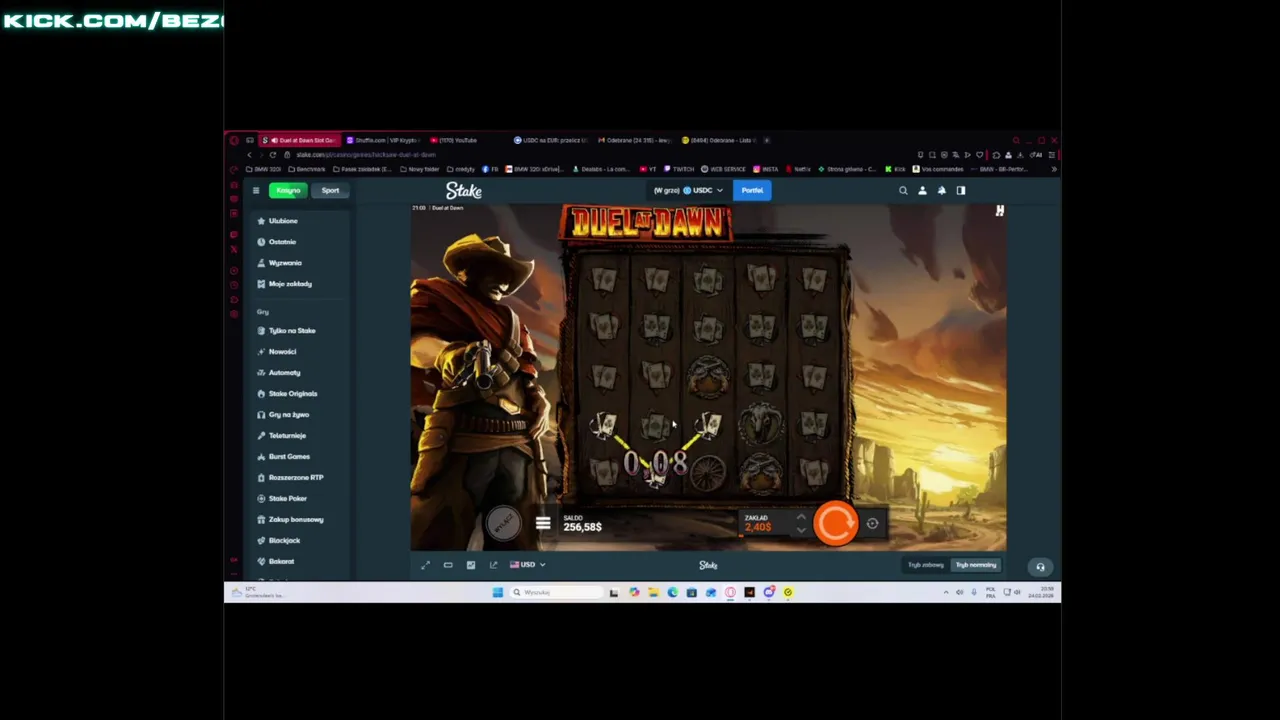
Task: Switch to the Sport tab
Action: (x=330, y=190)
